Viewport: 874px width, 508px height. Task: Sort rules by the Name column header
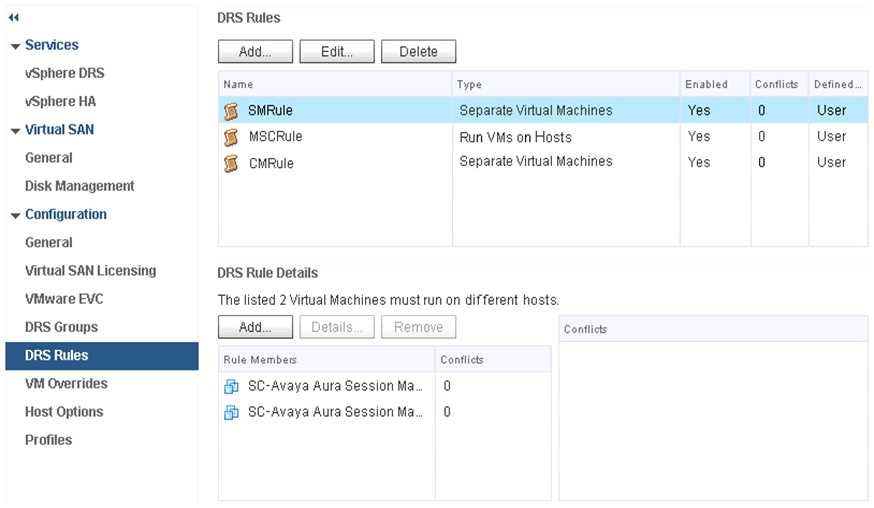point(238,85)
